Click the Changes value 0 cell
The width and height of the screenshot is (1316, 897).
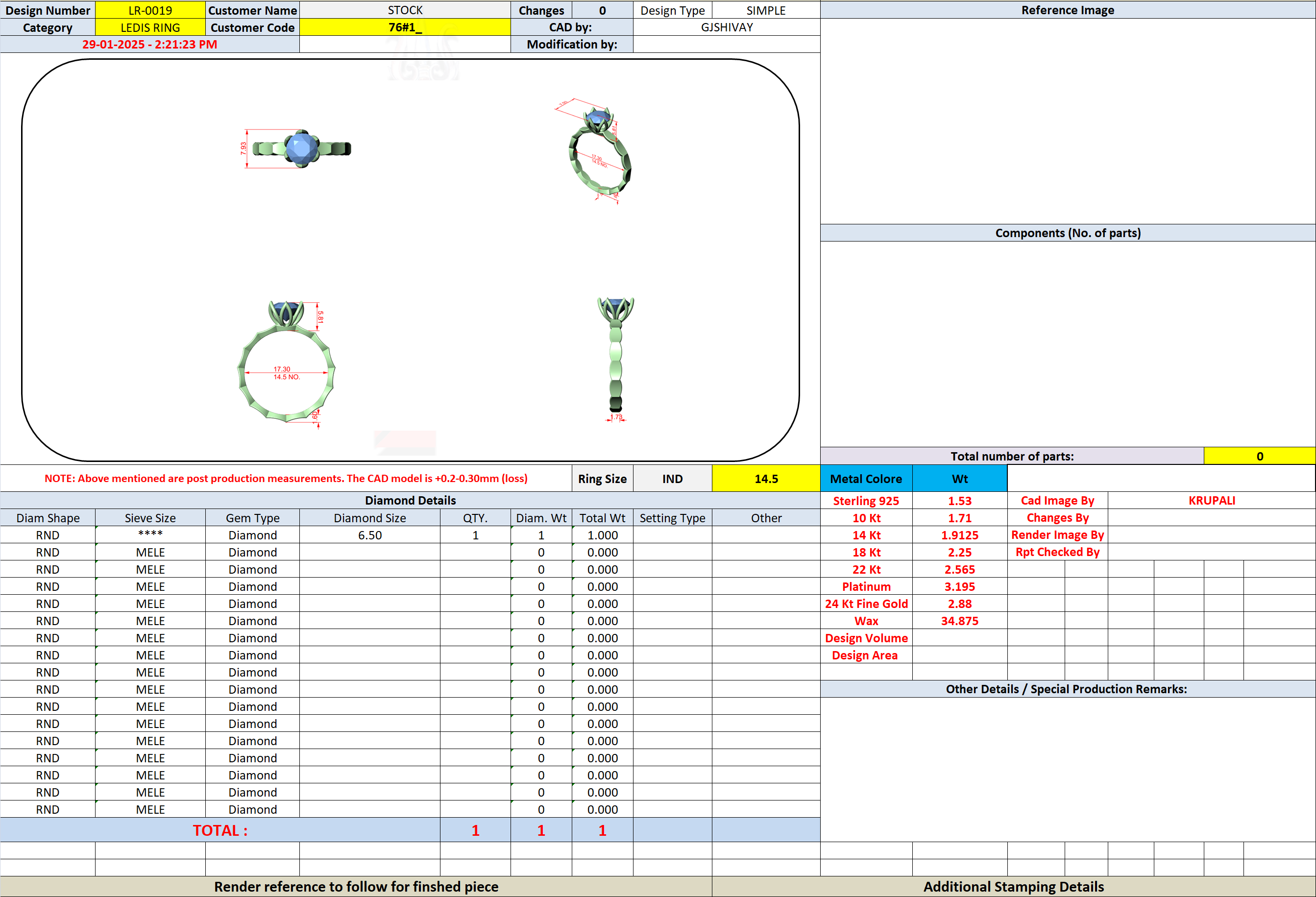(x=603, y=10)
